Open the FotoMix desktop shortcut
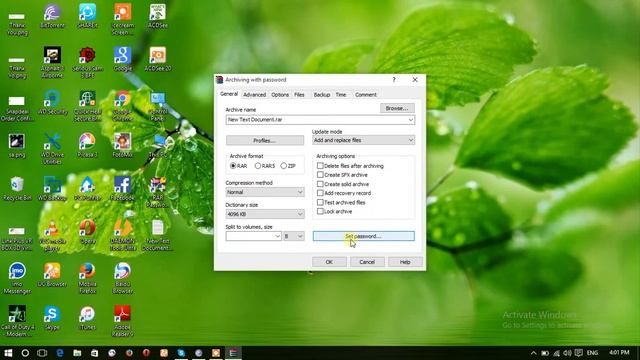This screenshot has width=640, height=360. tap(122, 146)
